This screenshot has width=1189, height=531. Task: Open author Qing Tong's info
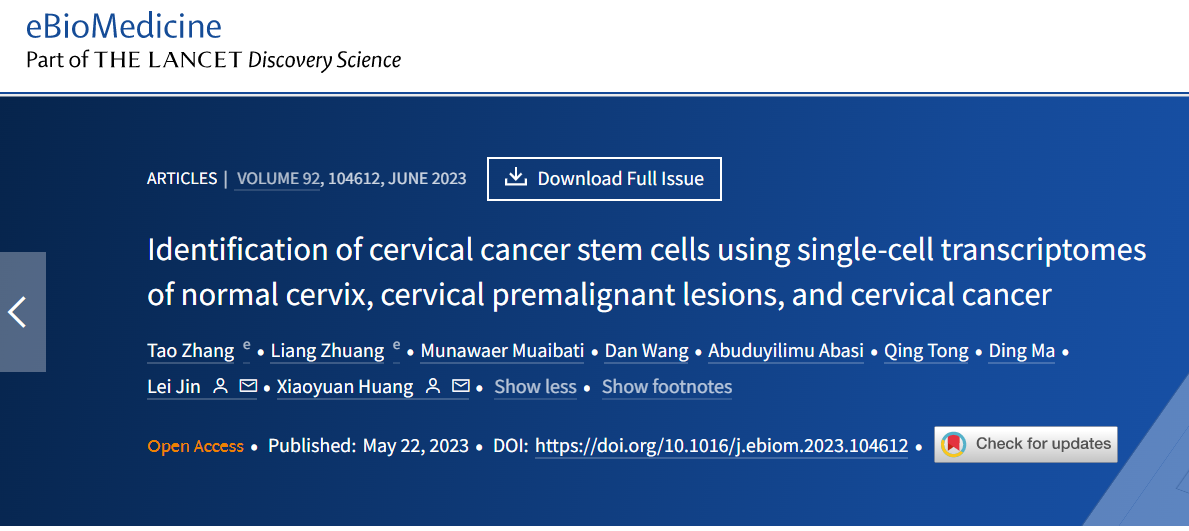(926, 351)
